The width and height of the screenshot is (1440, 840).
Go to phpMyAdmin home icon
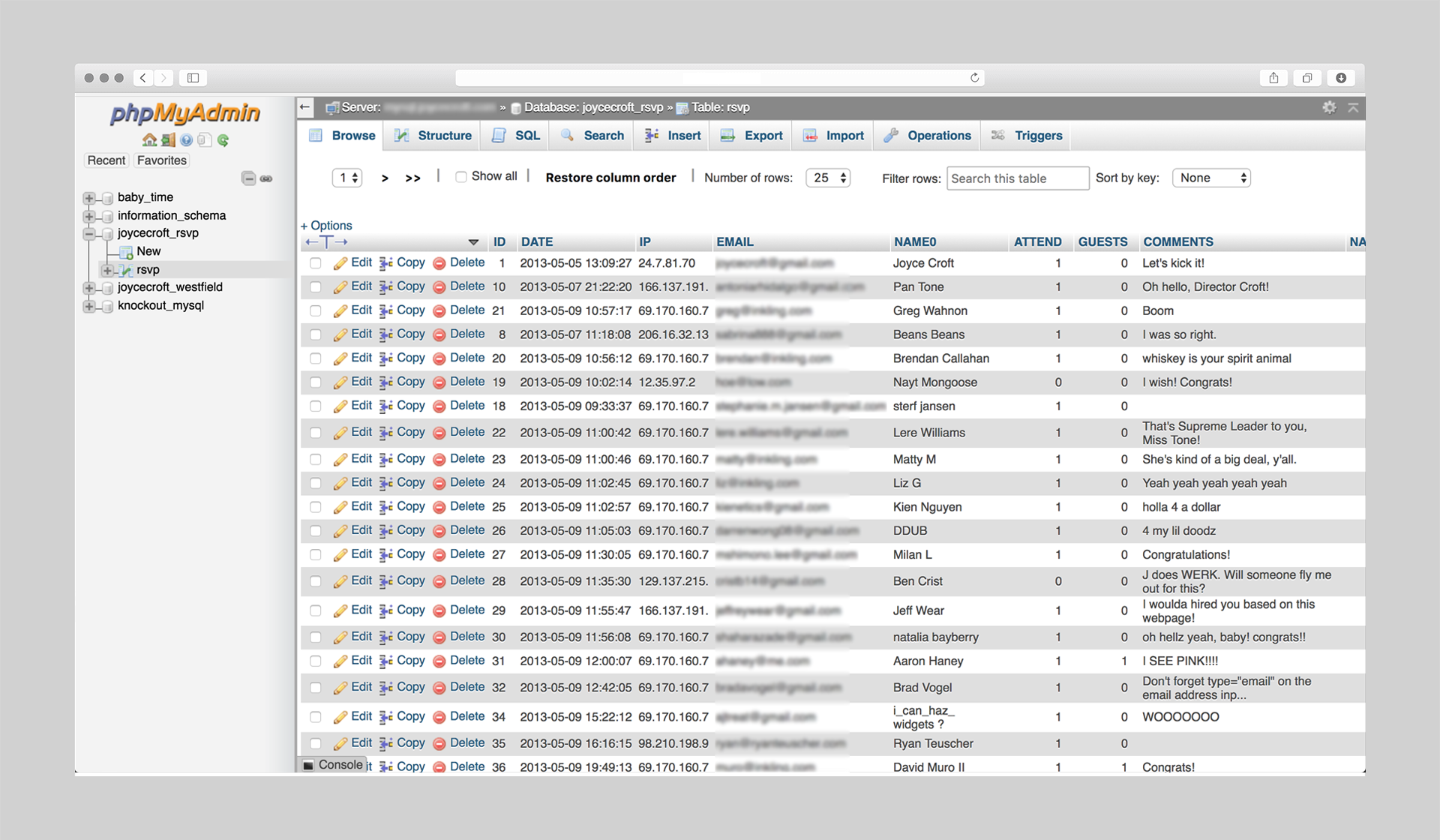149,140
